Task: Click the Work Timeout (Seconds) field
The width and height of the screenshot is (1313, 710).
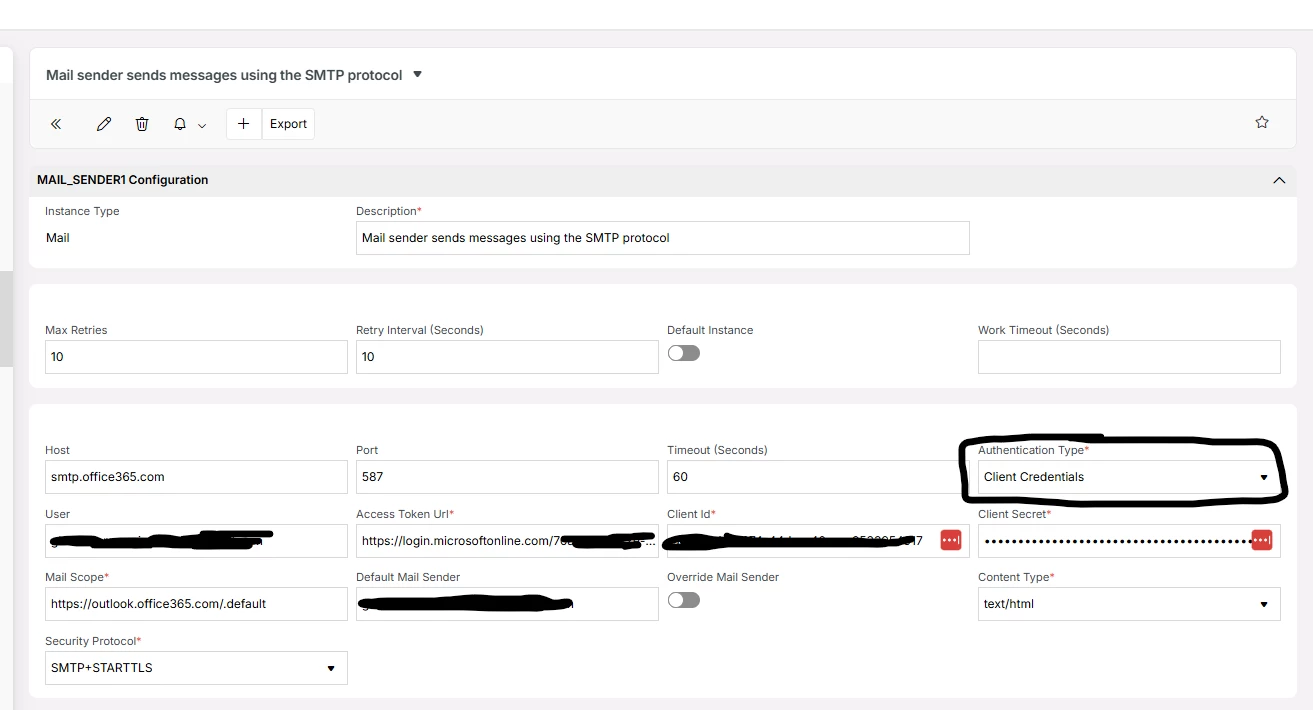Action: 1129,357
